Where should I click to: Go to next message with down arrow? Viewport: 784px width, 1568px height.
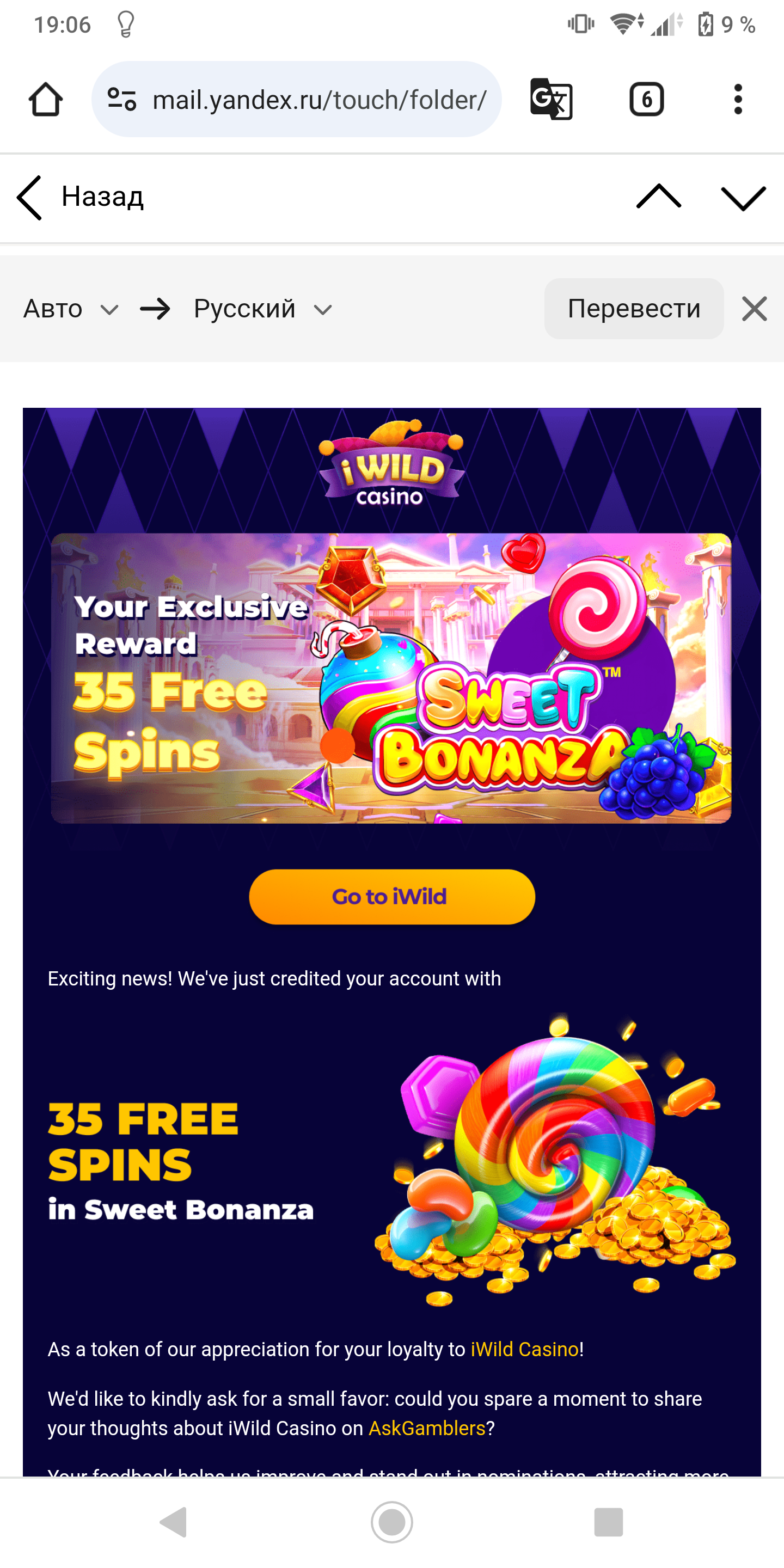click(x=743, y=197)
